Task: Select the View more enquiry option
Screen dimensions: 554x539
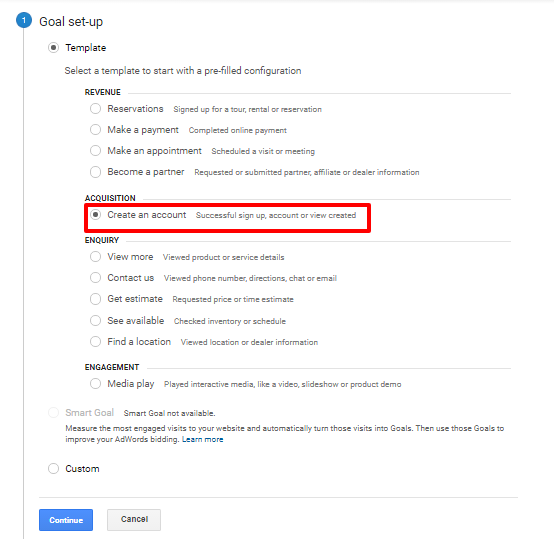Action: (95, 257)
